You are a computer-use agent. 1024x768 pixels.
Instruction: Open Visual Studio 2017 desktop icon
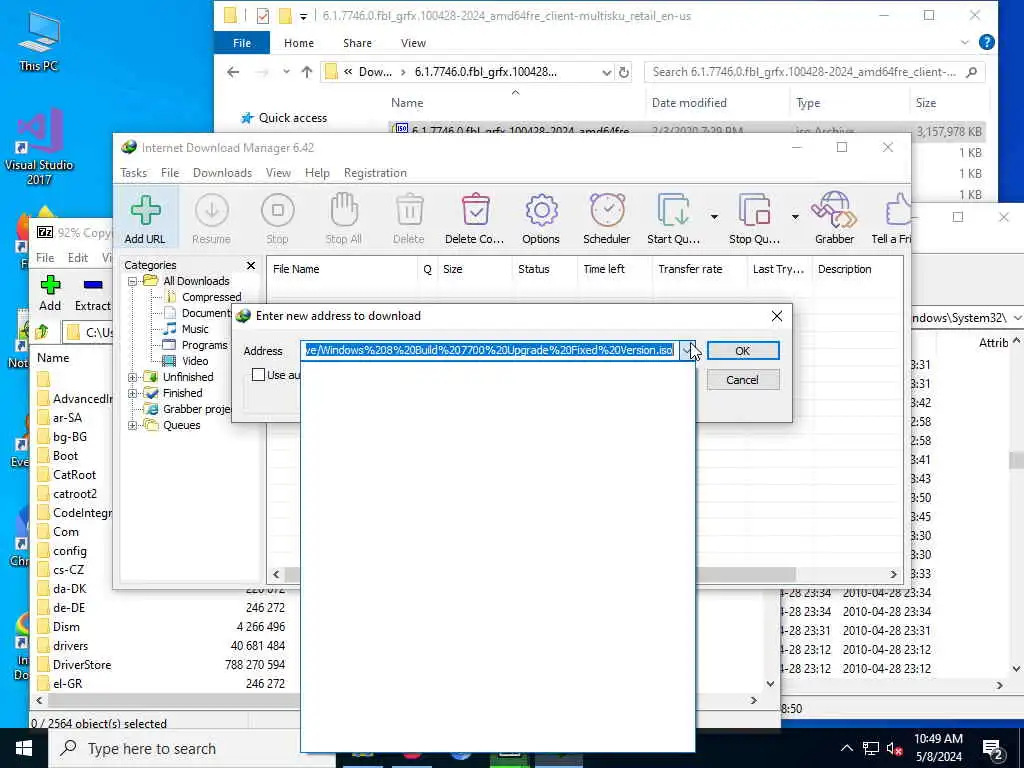click(x=39, y=145)
